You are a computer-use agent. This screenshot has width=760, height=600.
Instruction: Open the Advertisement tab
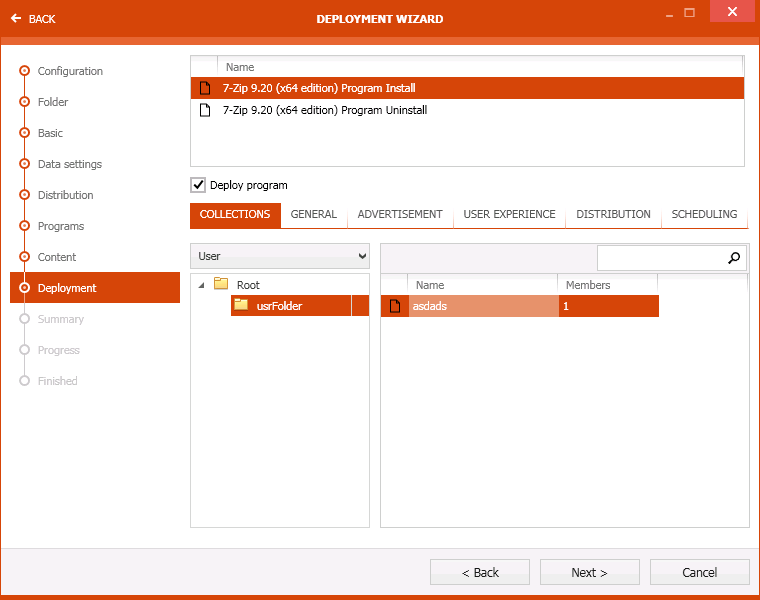click(x=400, y=214)
